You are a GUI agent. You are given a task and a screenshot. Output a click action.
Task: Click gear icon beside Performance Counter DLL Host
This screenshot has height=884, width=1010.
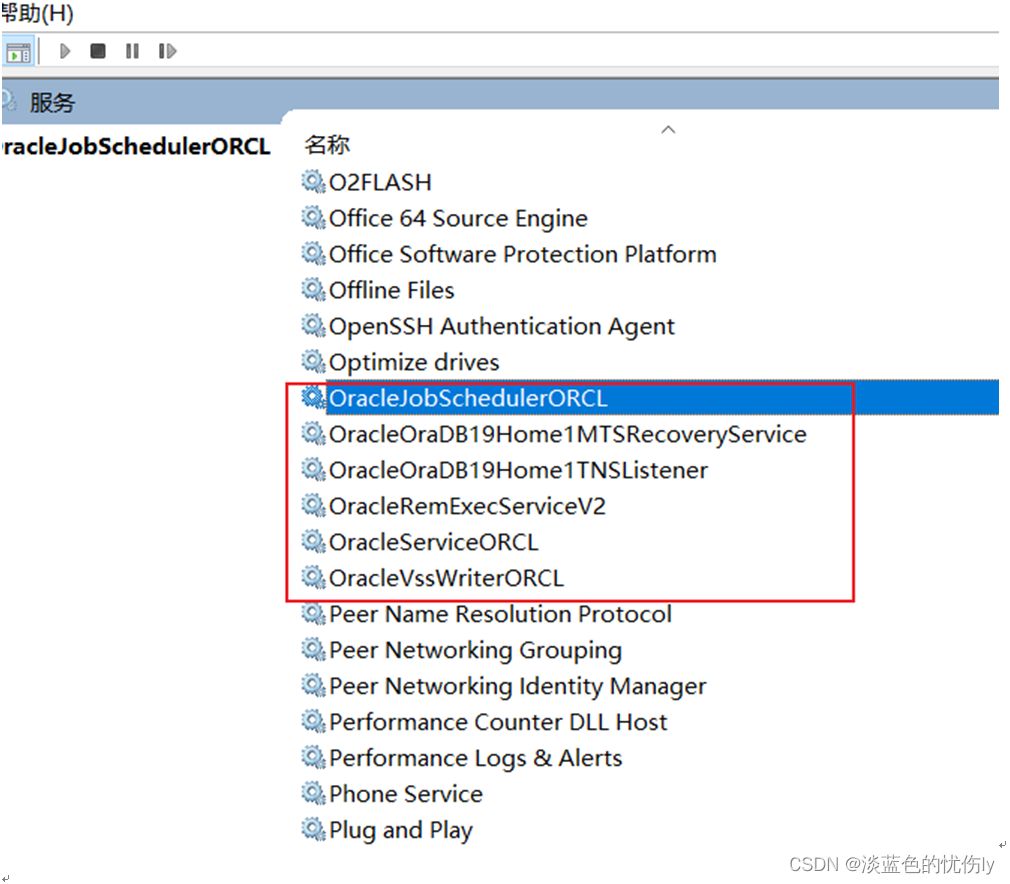click(x=314, y=722)
